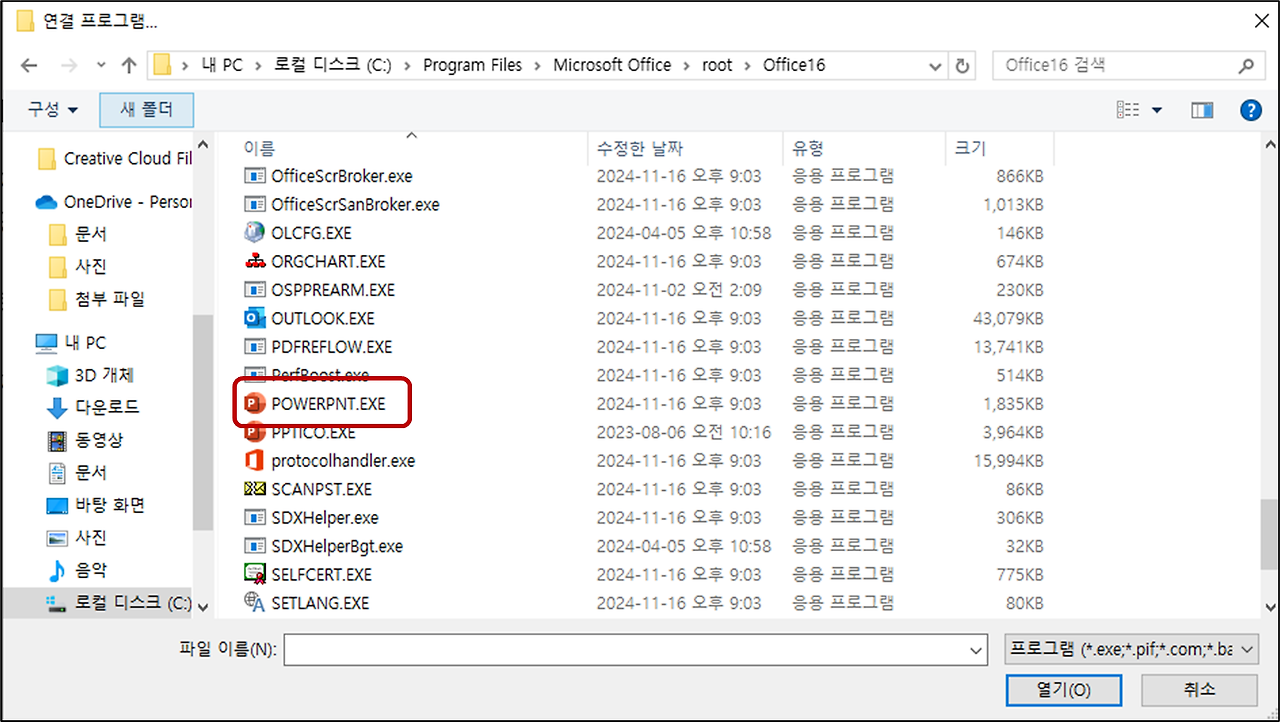Expand the chevron after Microsoft Office in path
This screenshot has height=722, width=1280.
point(687,65)
